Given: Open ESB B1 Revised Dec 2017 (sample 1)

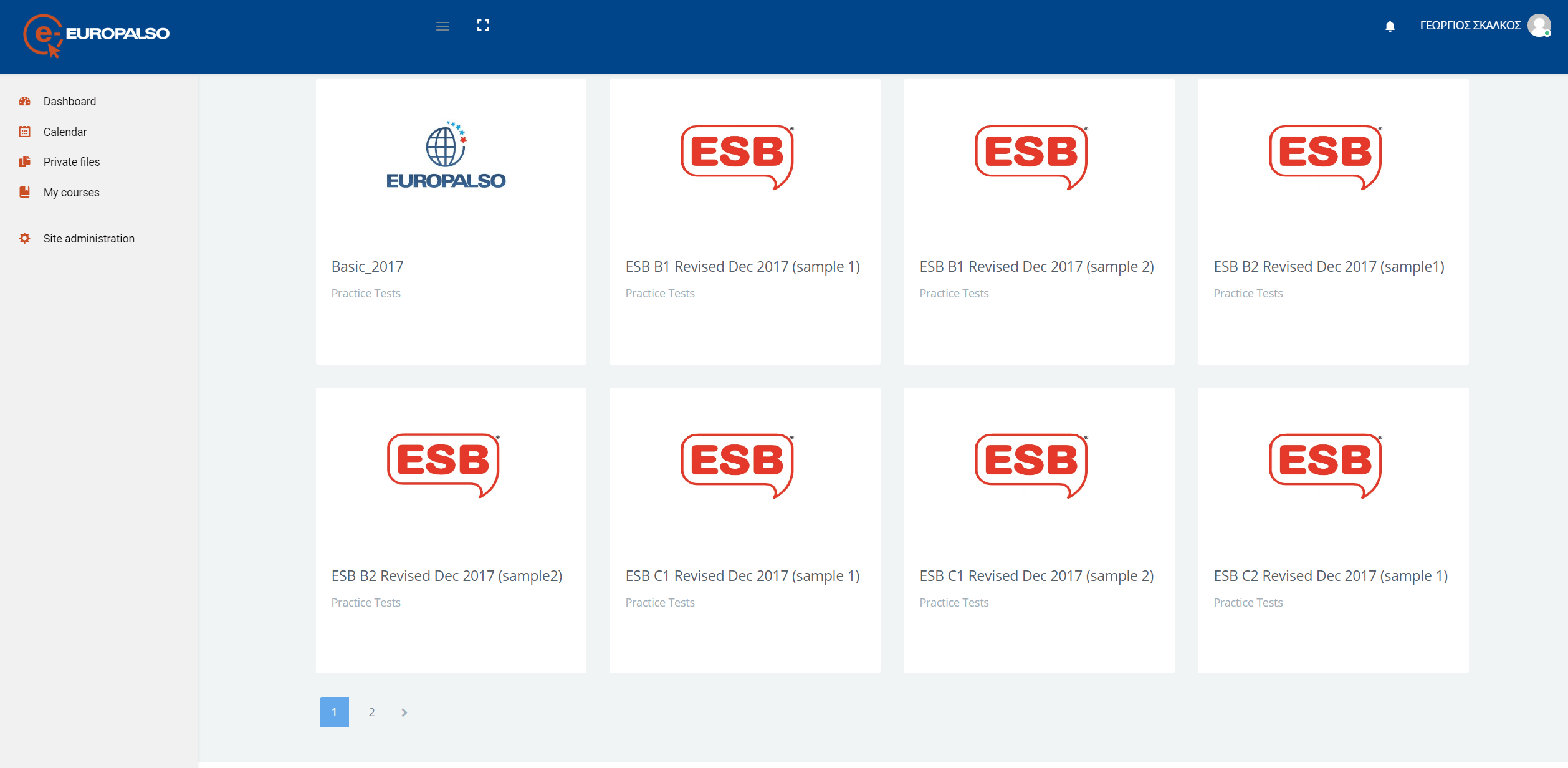Looking at the screenshot, I should (742, 267).
